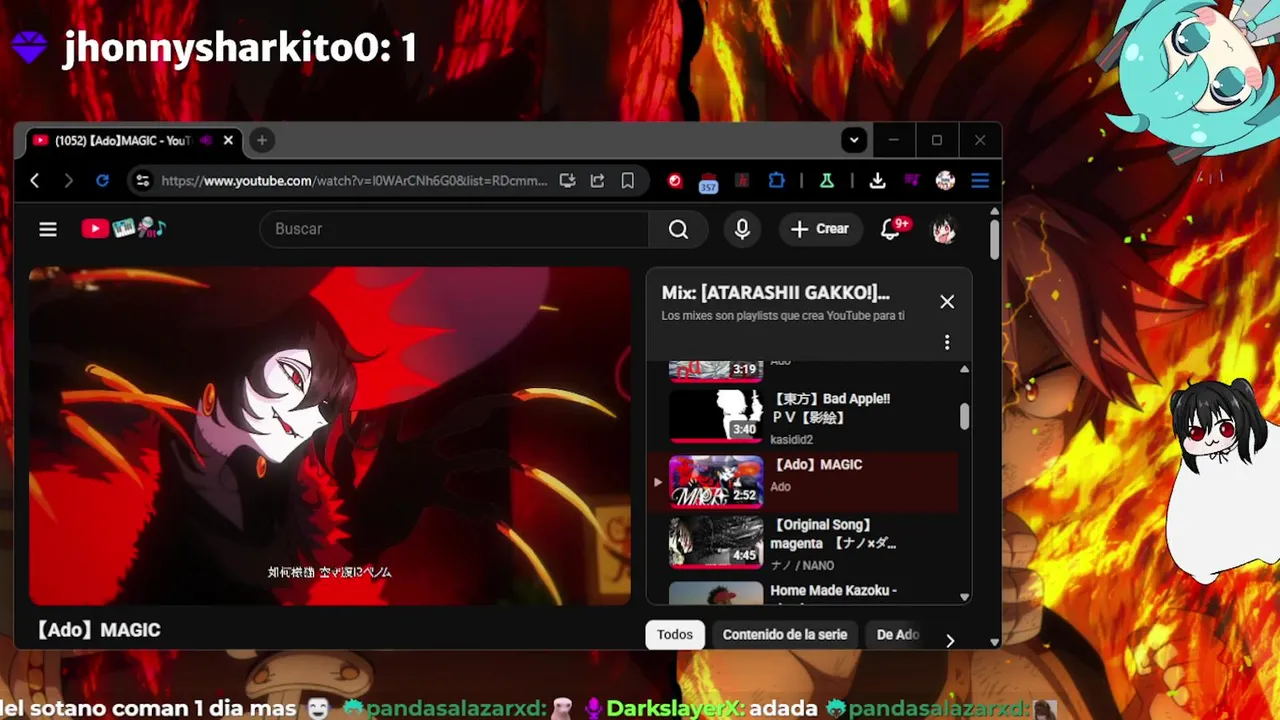Image resolution: width=1280 pixels, height=720 pixels.
Task: Click the Ado MAGIC video title
Action: (98, 630)
